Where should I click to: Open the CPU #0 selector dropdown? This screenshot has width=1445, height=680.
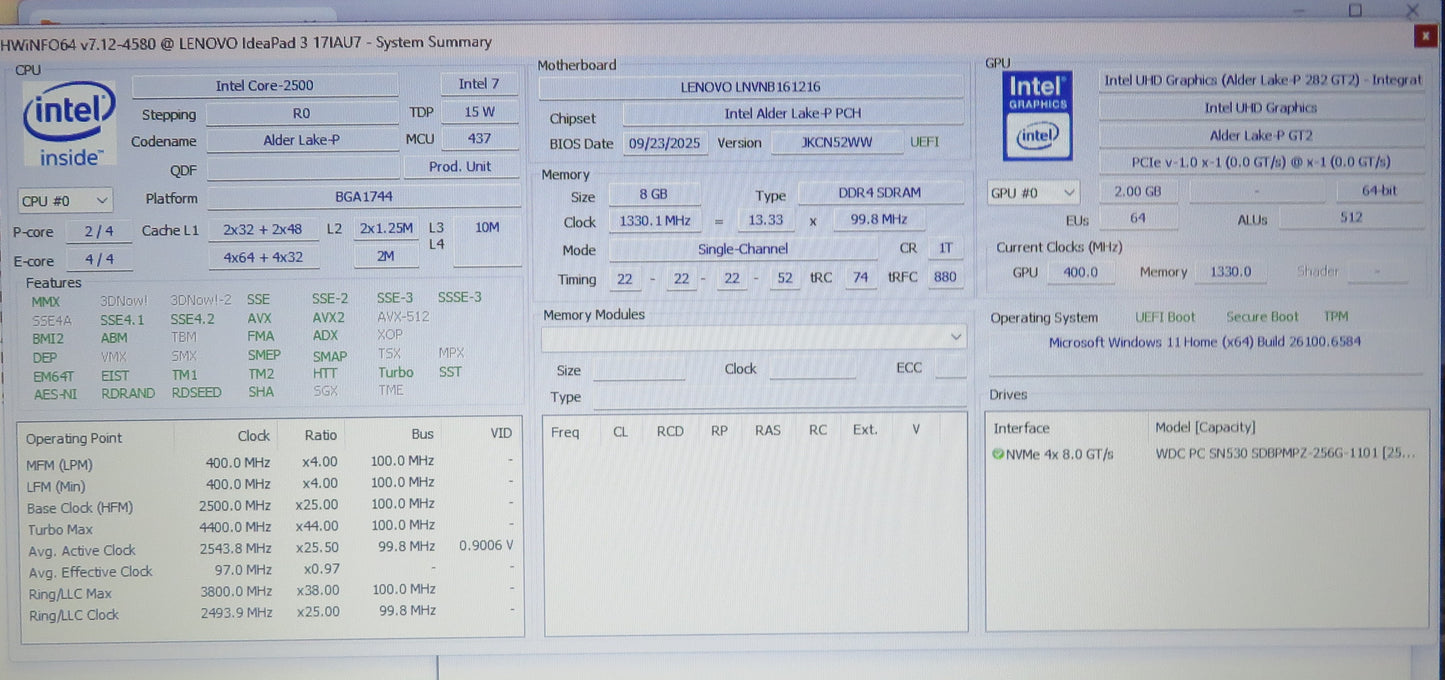(x=65, y=200)
